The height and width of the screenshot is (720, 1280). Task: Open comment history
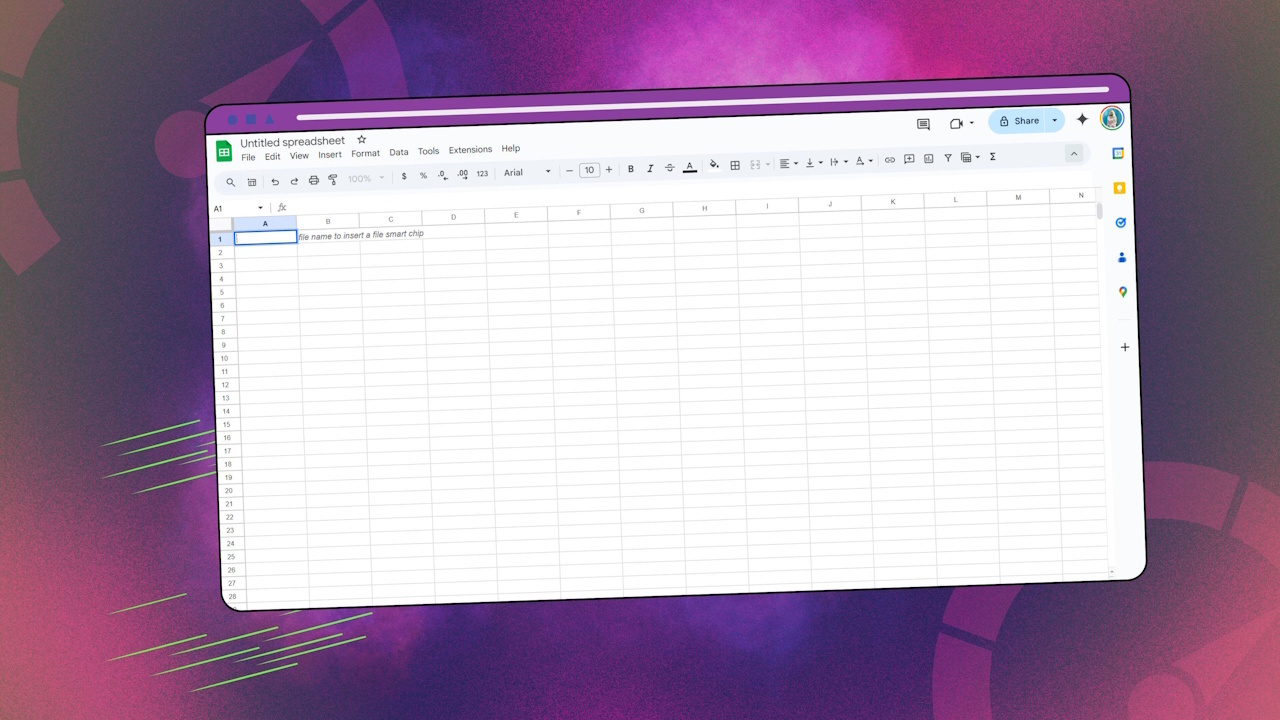(923, 124)
